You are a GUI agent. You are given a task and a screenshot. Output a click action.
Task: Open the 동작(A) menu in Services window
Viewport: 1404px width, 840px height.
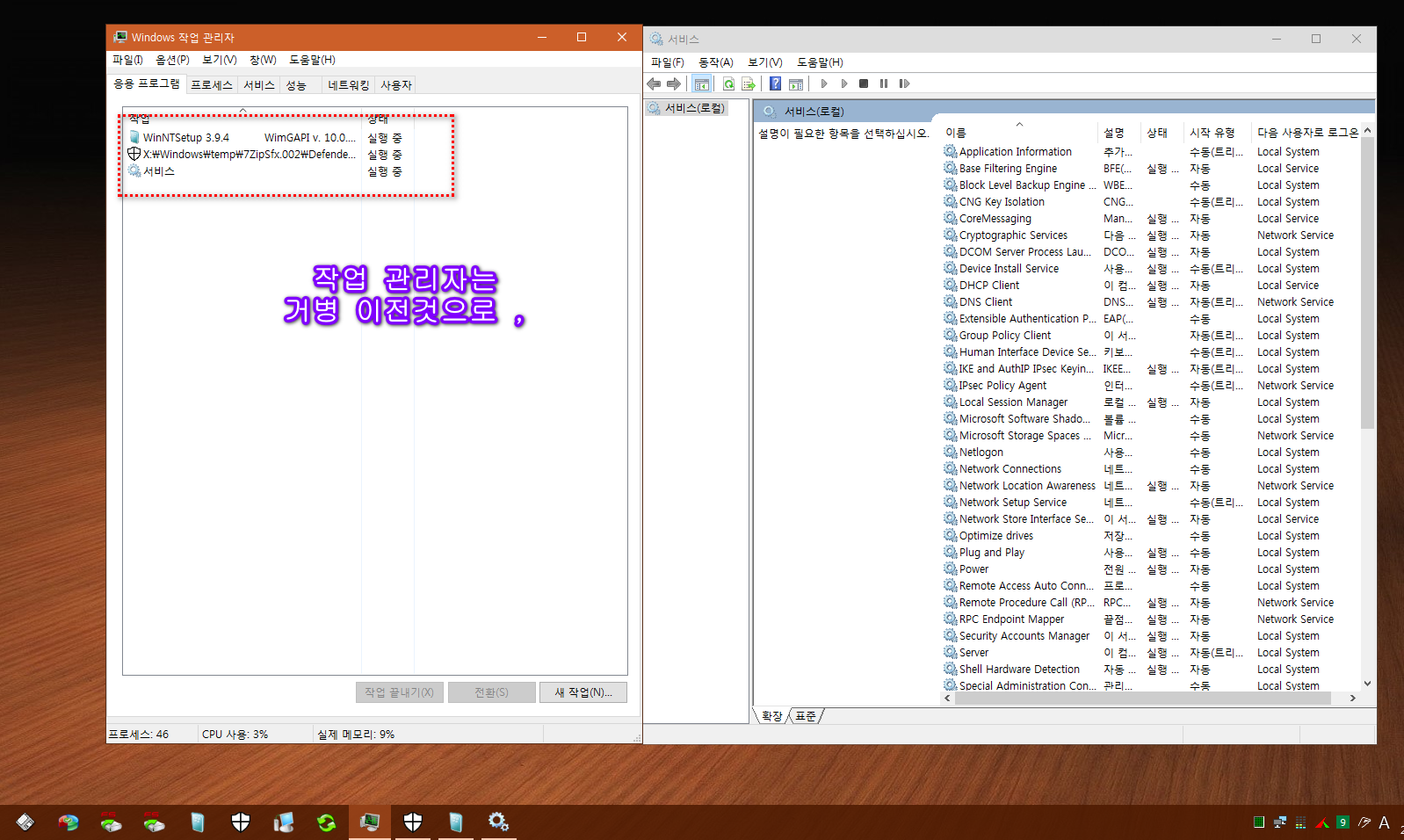click(x=716, y=62)
